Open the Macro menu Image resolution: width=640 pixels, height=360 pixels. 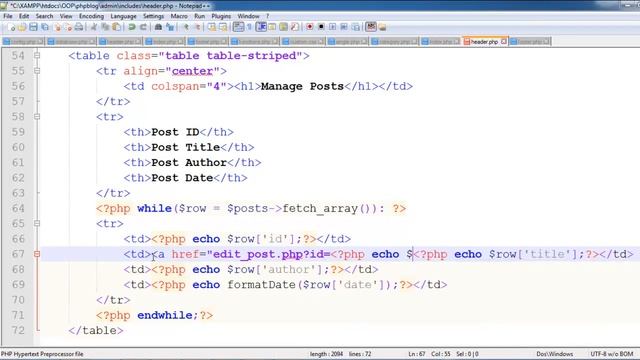[x=179, y=16]
